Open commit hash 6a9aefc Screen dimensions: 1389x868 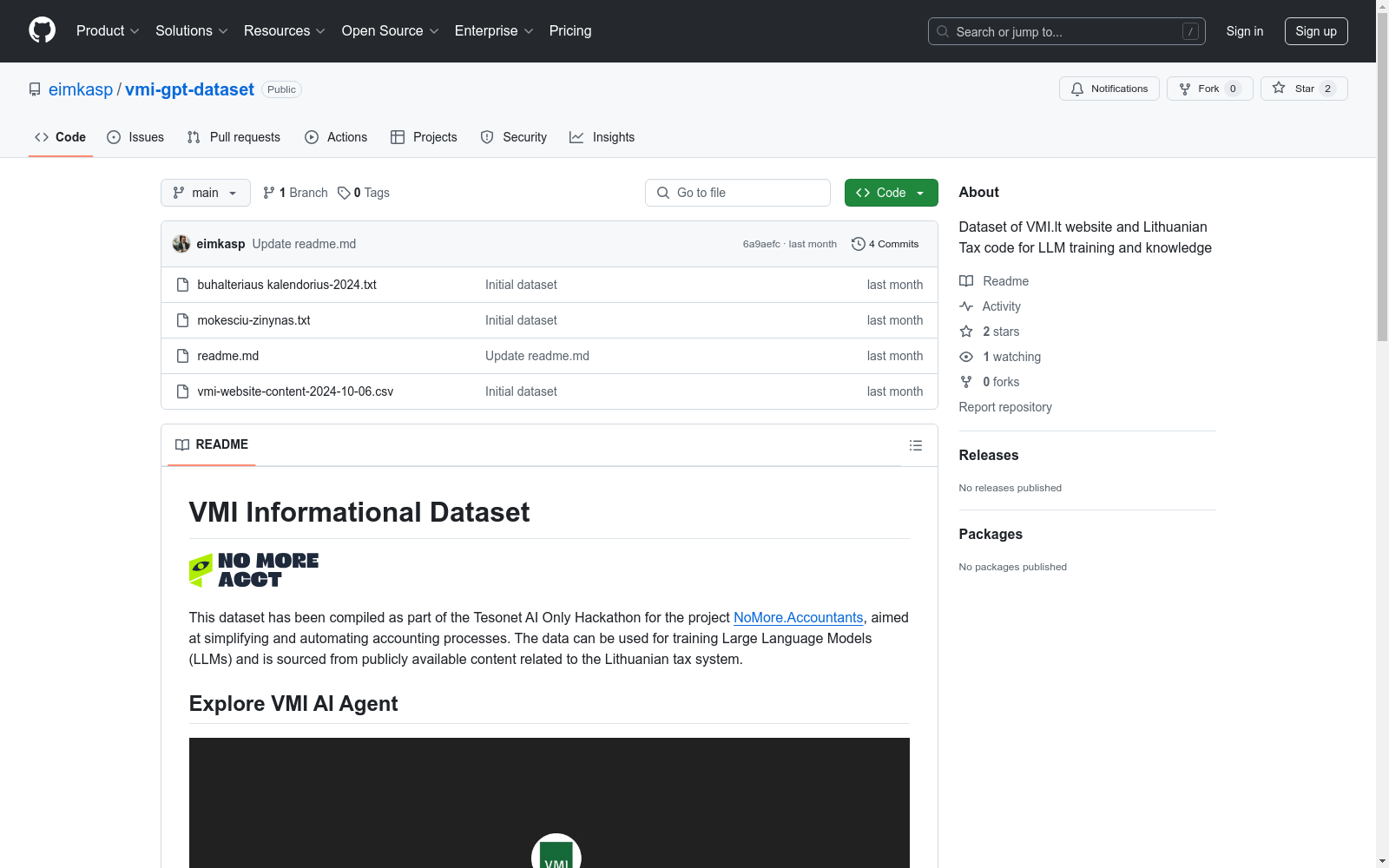click(761, 244)
